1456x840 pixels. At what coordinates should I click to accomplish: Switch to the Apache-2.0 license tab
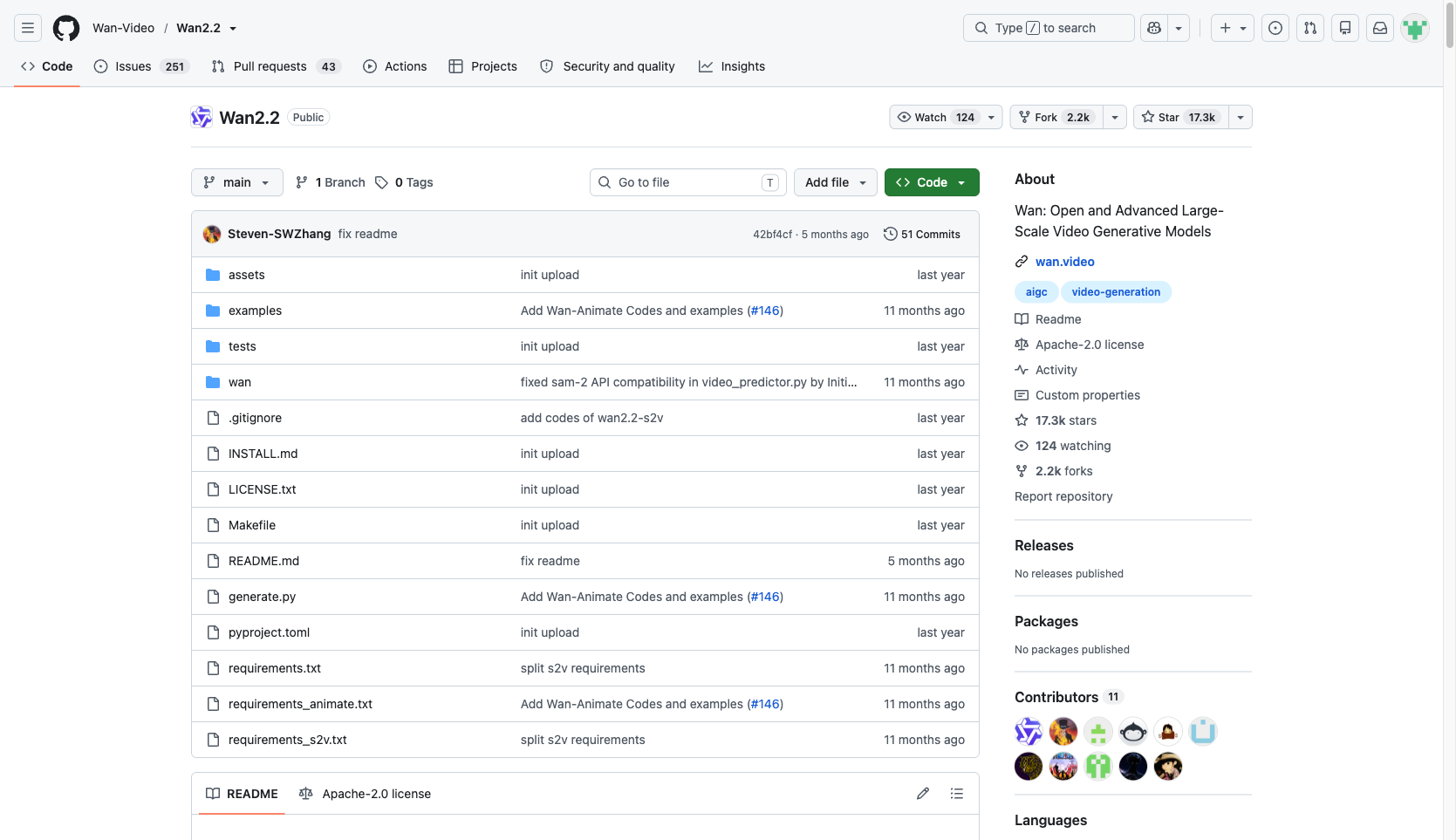point(365,794)
